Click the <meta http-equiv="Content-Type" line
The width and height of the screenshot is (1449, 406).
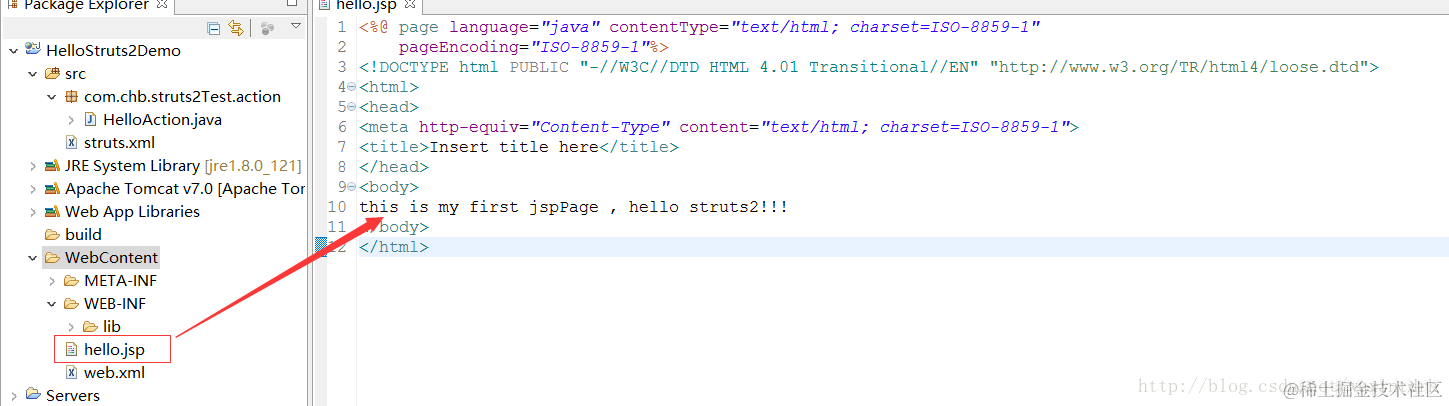(719, 127)
